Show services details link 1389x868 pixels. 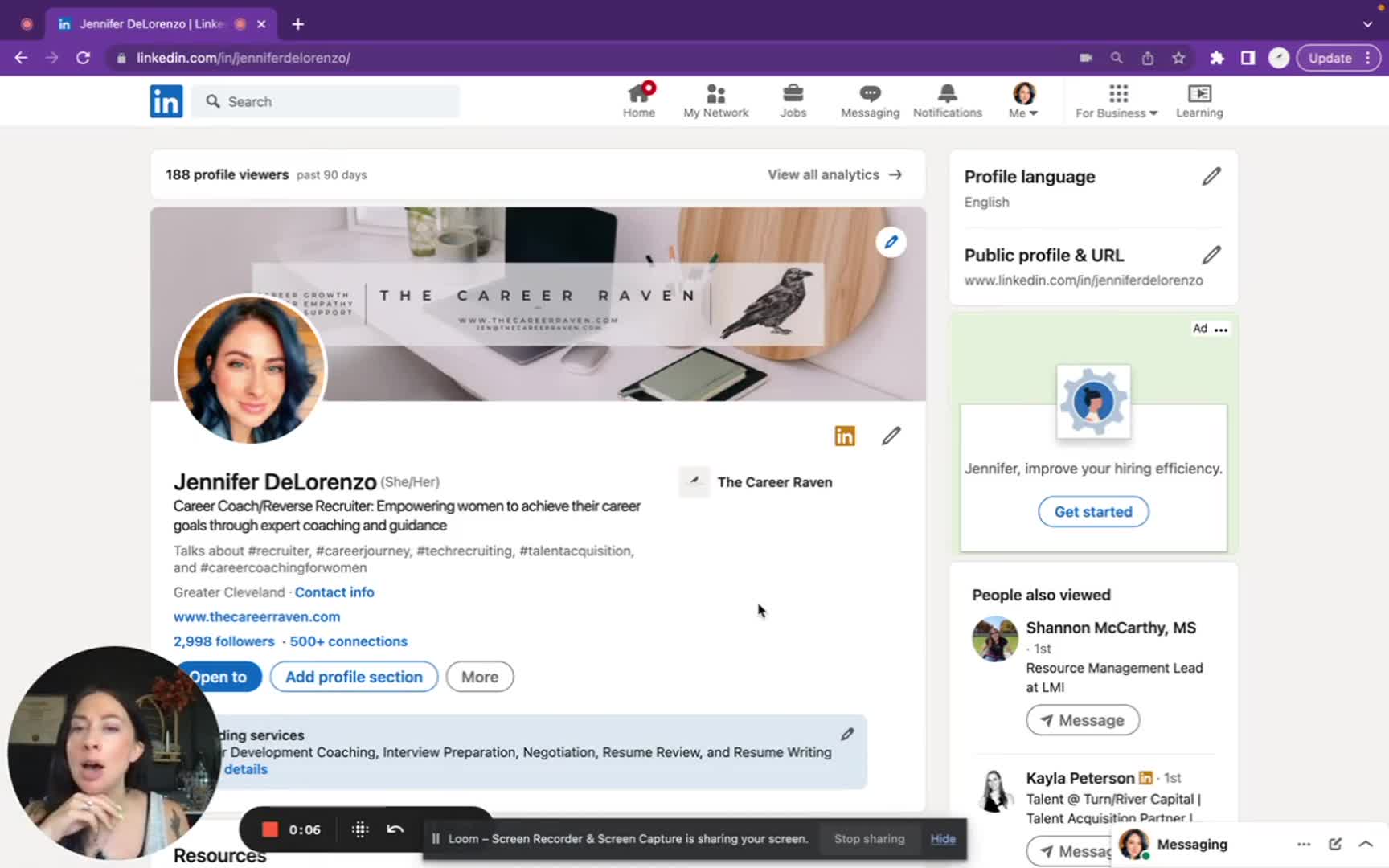coord(245,769)
